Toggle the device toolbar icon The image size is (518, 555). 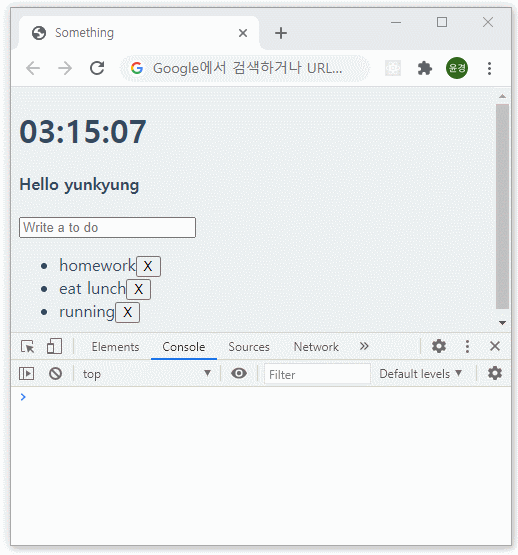(x=54, y=346)
